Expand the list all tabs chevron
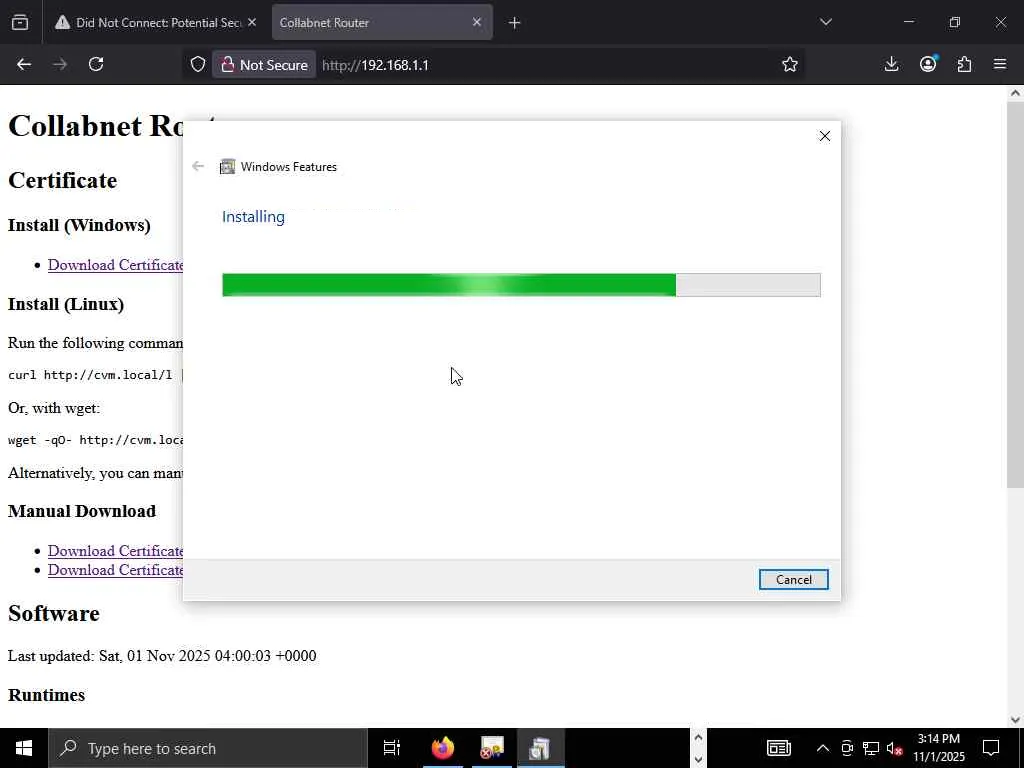The width and height of the screenshot is (1024, 768). pyautogui.click(x=825, y=22)
